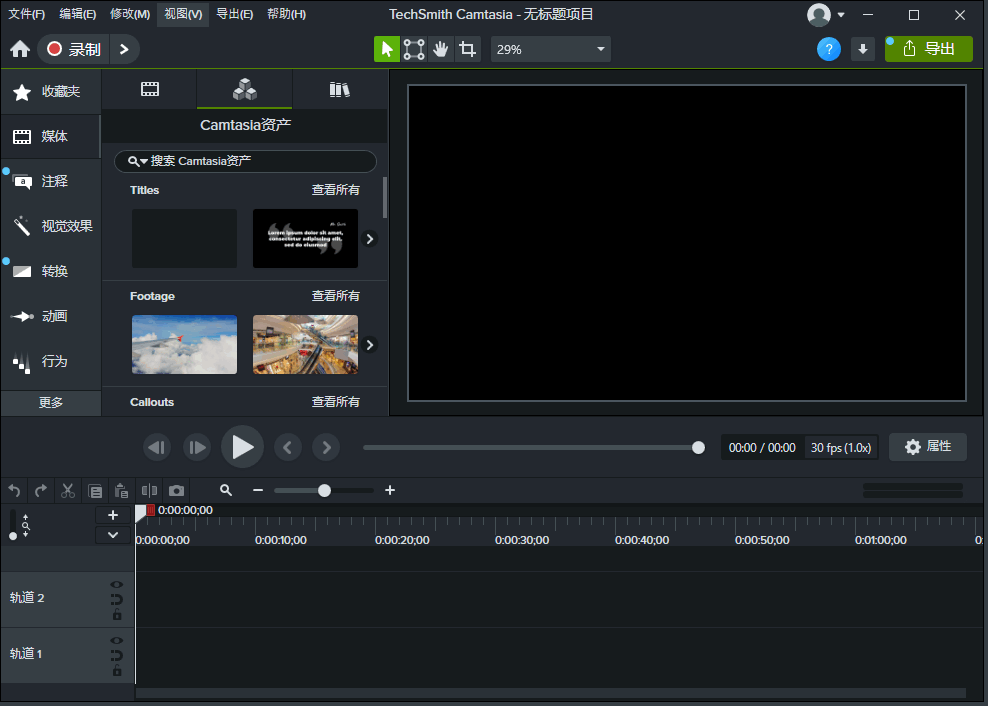Expand more Footage assets with right chevron
Image resolution: width=988 pixels, height=706 pixels.
(x=370, y=345)
